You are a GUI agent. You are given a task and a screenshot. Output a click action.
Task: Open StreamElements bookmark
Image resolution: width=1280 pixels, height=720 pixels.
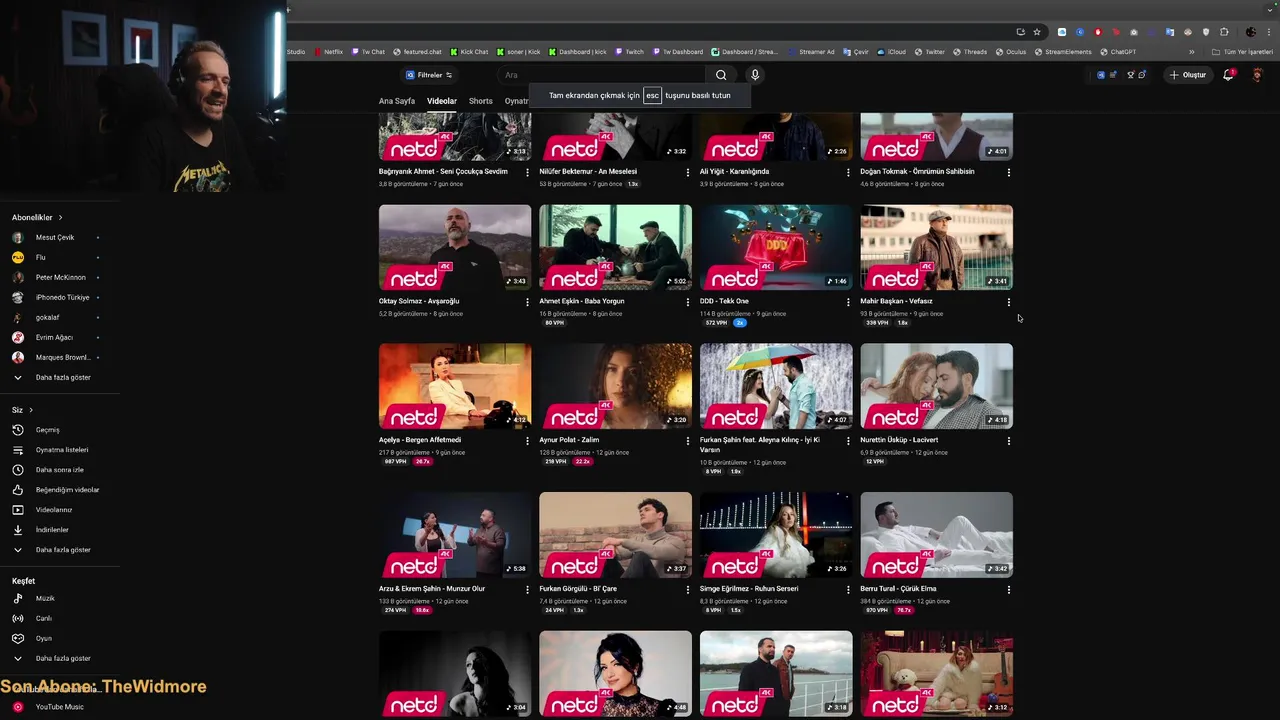[1063, 52]
